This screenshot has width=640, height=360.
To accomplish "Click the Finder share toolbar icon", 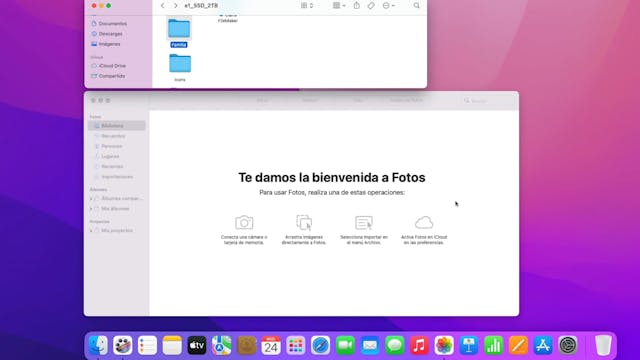I will [x=357, y=6].
